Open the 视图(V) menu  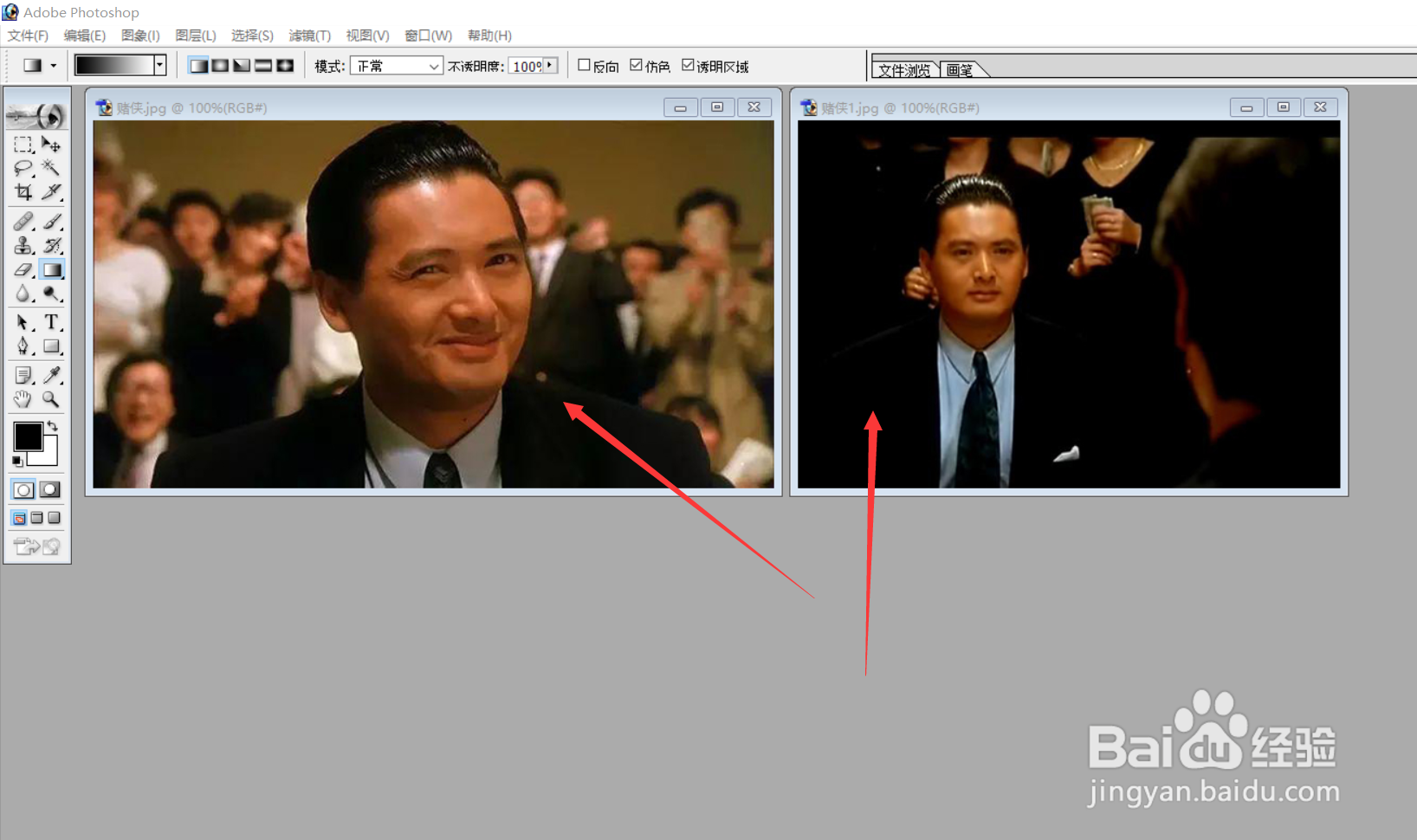[367, 36]
